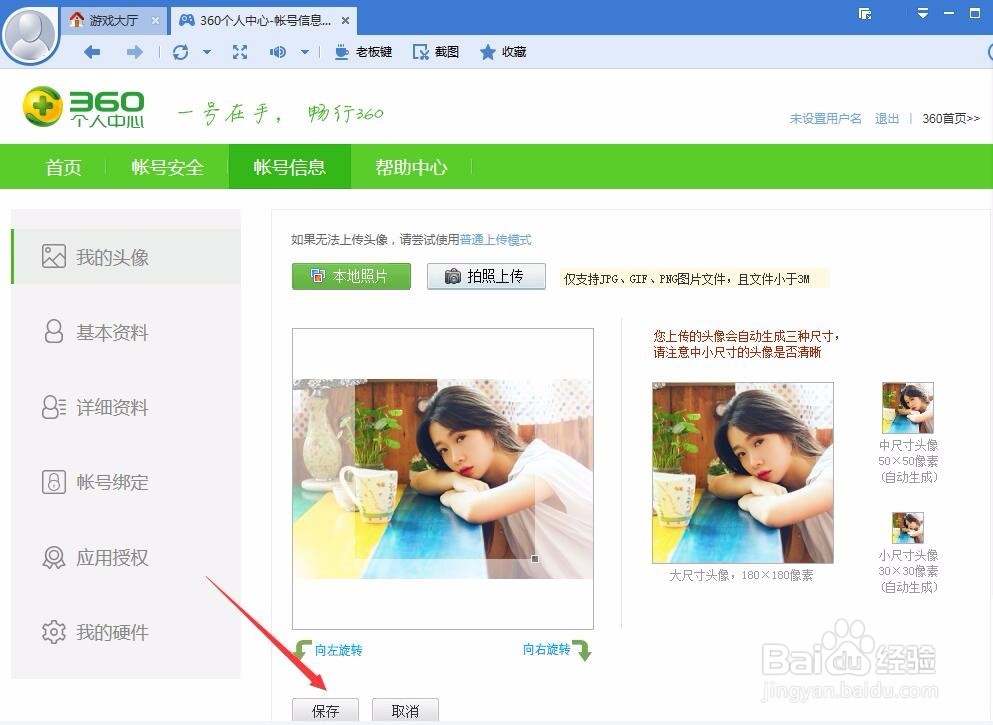The height and width of the screenshot is (725, 993).
Task: Select the 360个人中心-帐号信息 tab
Action: coord(263,20)
